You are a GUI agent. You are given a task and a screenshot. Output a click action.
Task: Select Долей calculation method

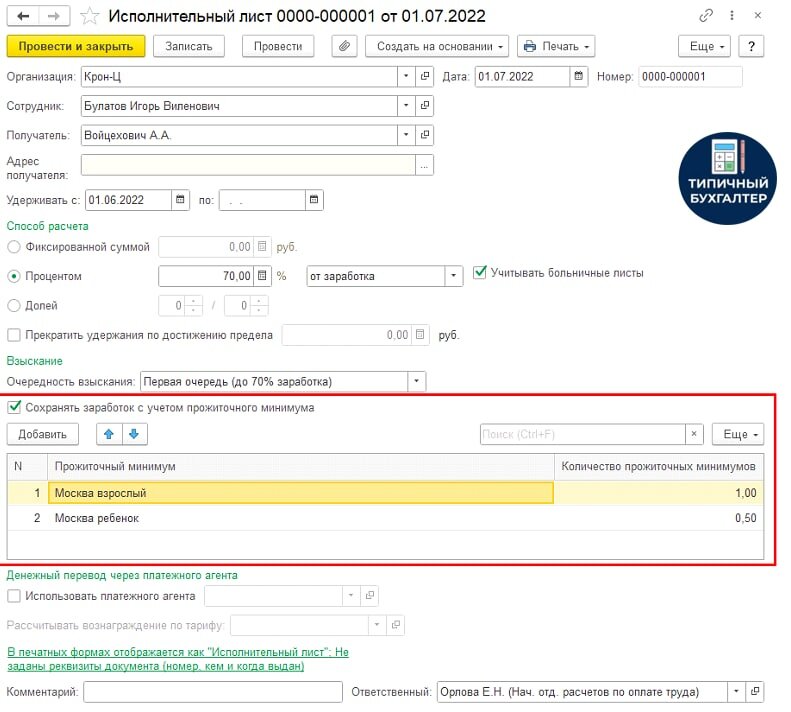[14, 308]
